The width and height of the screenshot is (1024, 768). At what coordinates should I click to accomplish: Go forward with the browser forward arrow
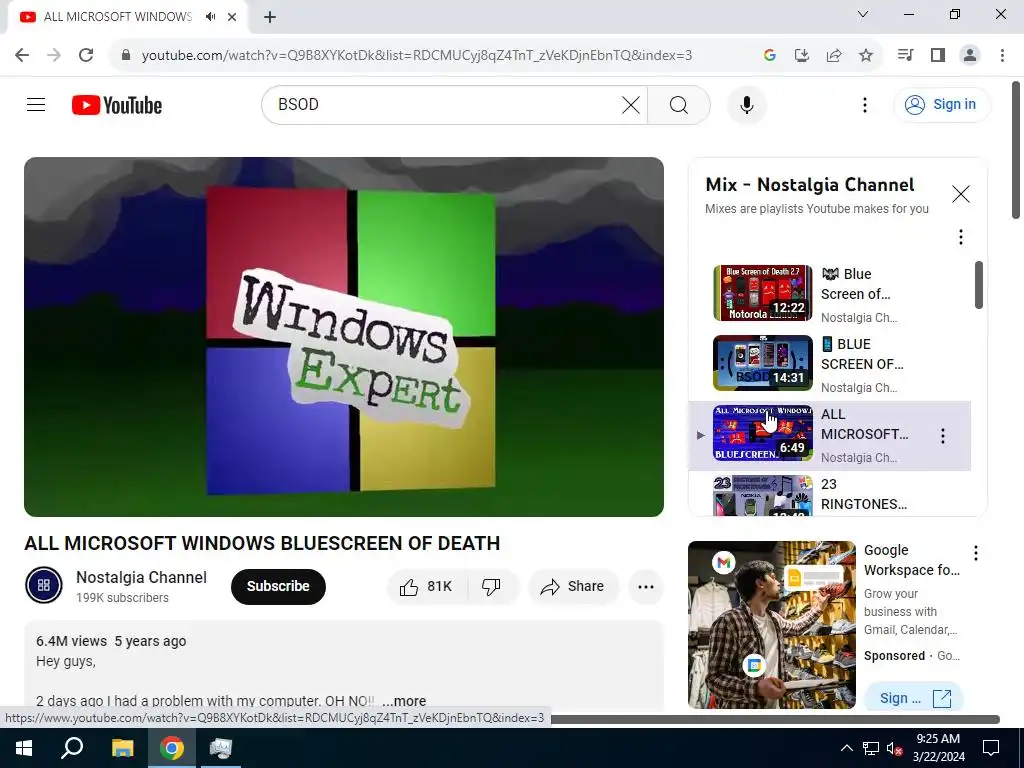coord(54,55)
